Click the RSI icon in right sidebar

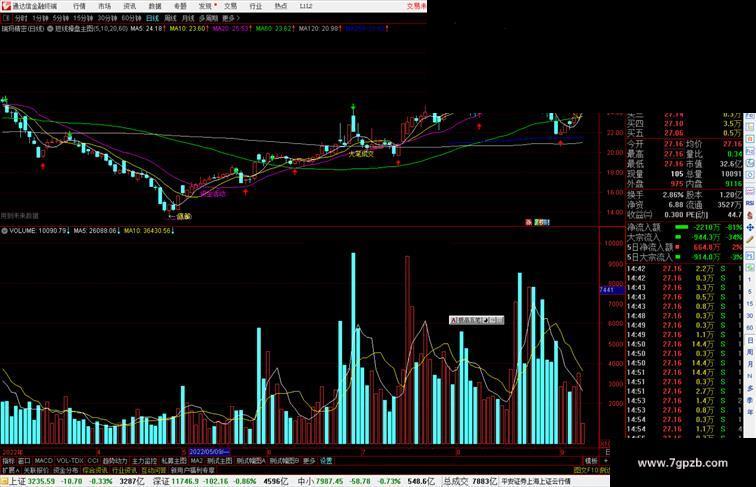pos(750,203)
